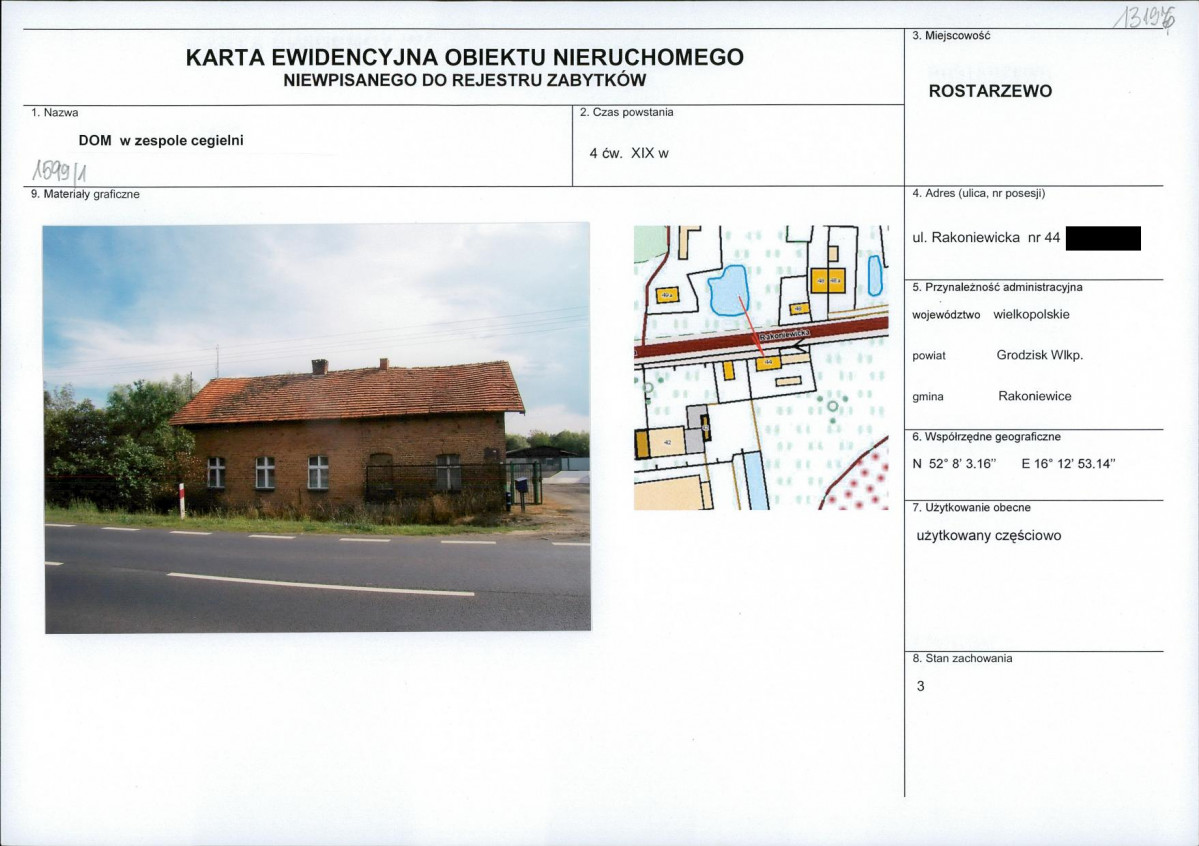
Task: Click the label 5. Przynależność administracyjna
Action: pyautogui.click(x=997, y=288)
